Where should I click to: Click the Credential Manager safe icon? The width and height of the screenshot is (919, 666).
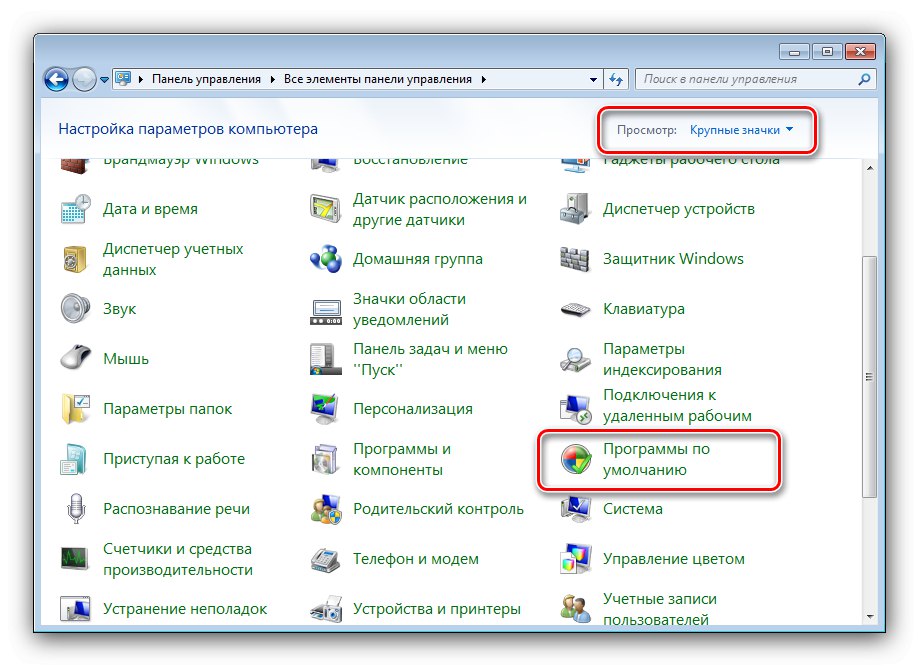(75, 259)
